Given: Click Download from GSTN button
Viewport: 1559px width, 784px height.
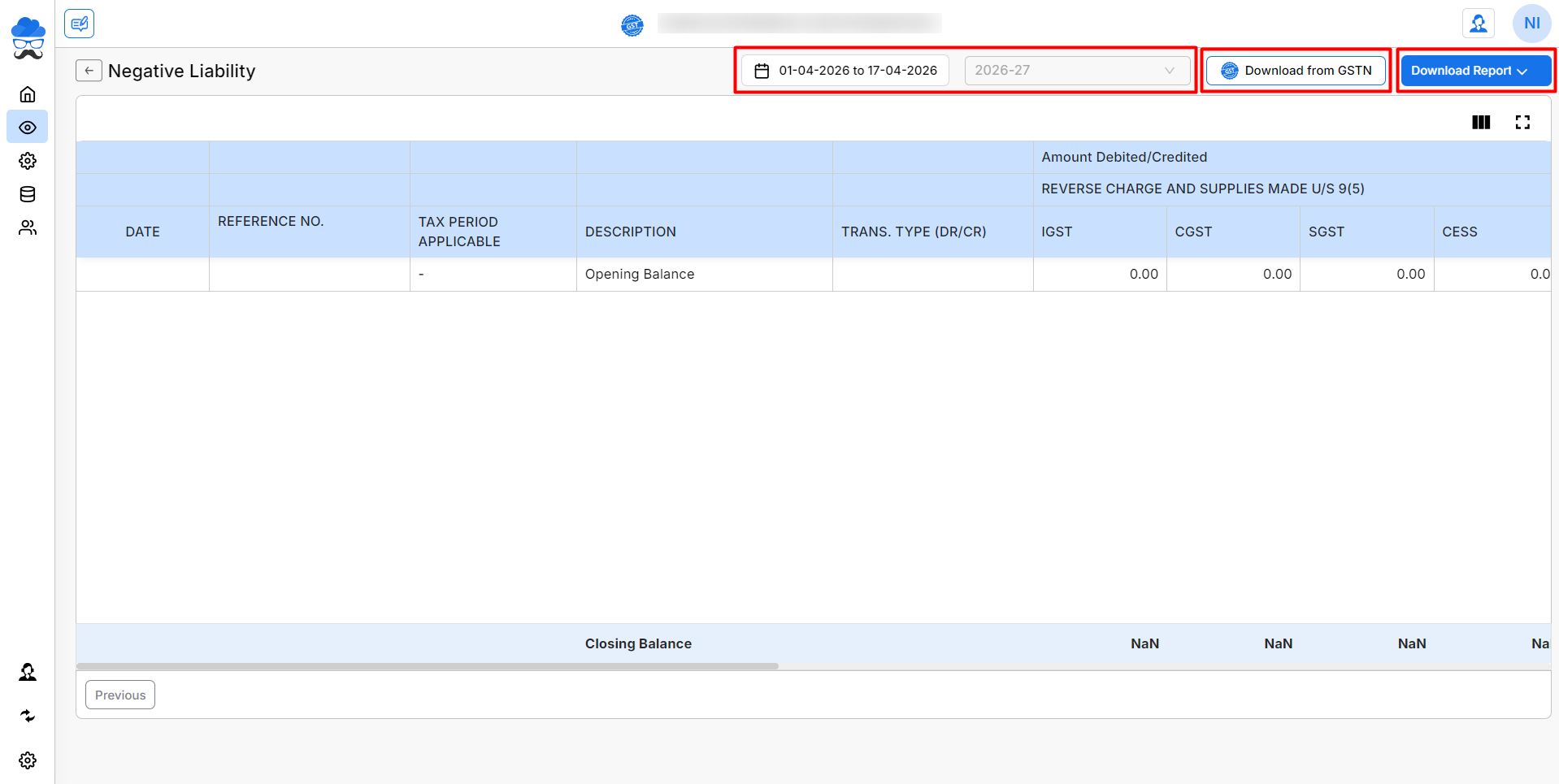Looking at the screenshot, I should [x=1296, y=71].
